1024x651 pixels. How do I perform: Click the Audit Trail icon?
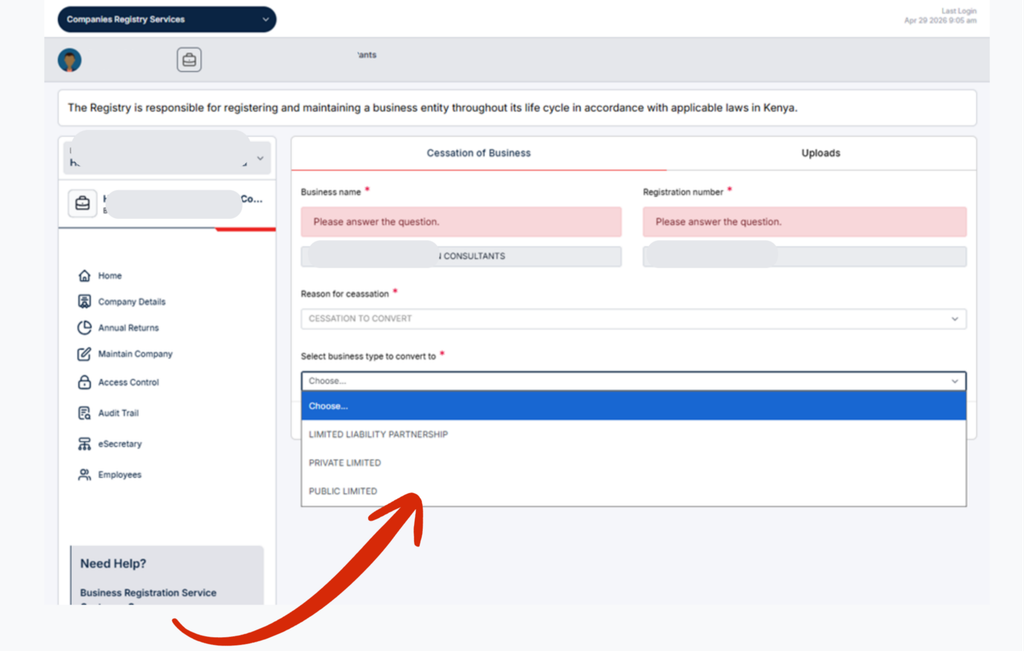pos(84,413)
